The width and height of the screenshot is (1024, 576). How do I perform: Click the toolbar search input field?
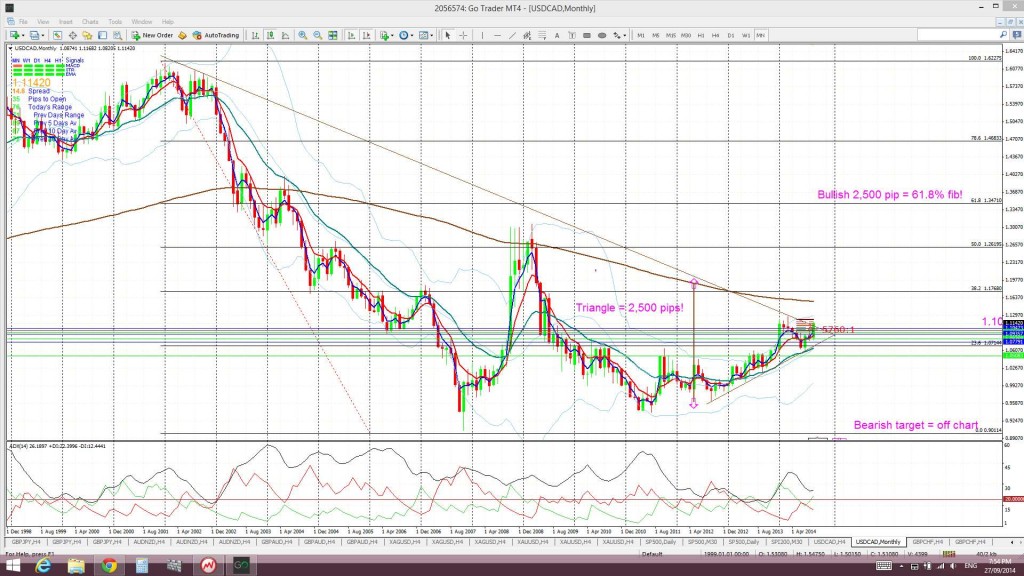pos(957,35)
